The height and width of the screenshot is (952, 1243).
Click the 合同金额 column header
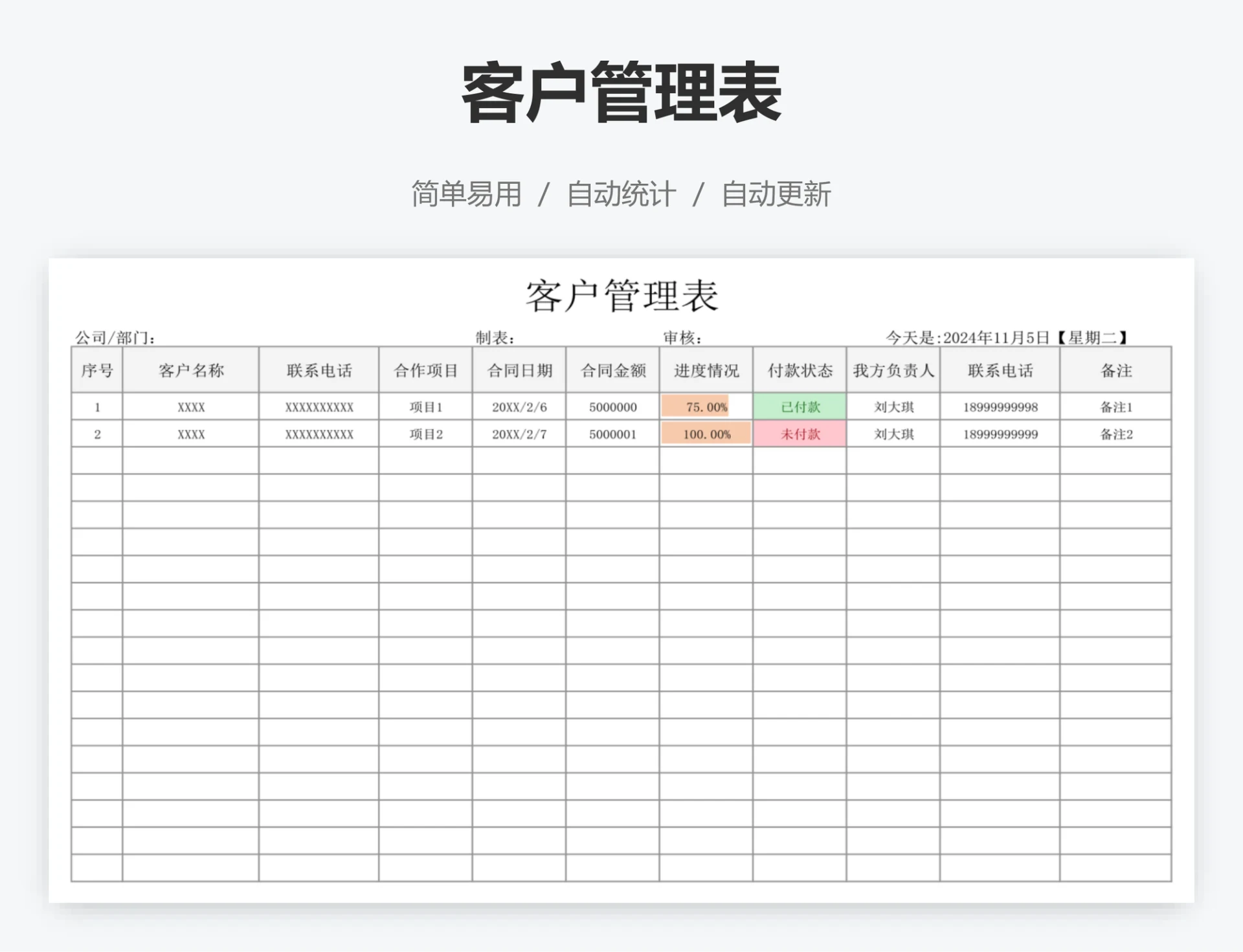pos(612,370)
